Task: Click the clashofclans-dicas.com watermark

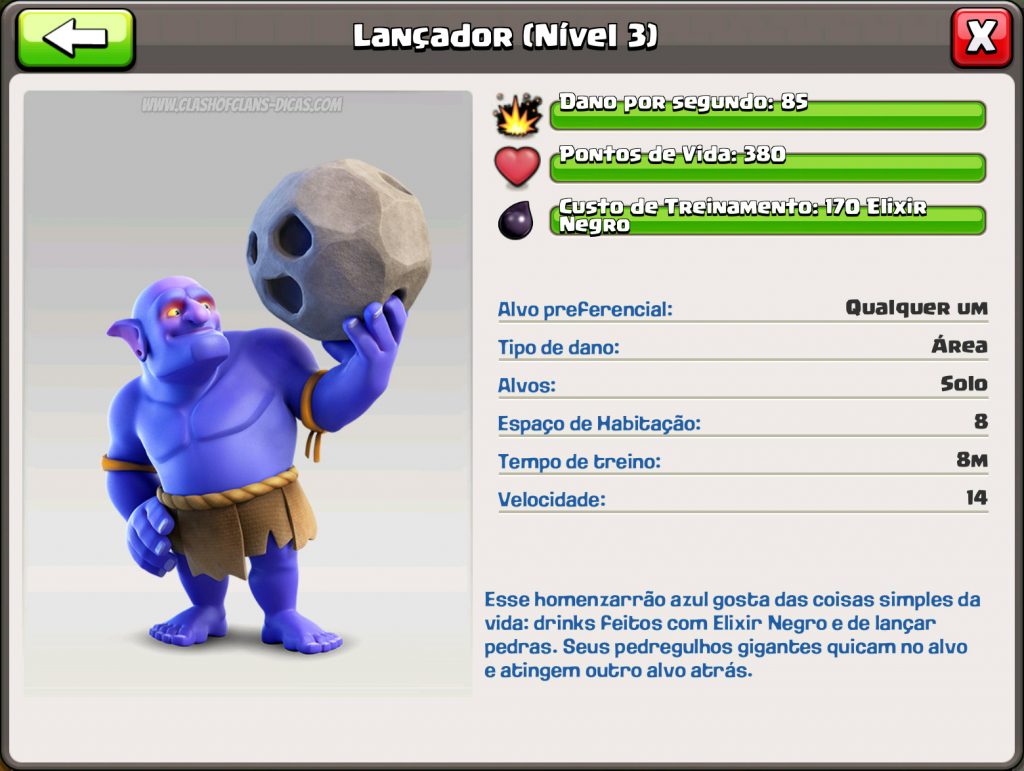Action: (x=242, y=104)
